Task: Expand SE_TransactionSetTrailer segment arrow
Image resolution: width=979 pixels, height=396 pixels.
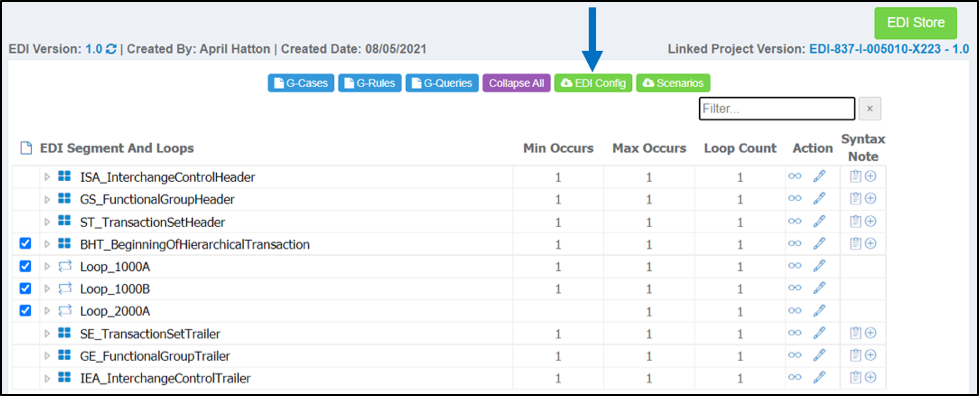Action: [x=46, y=334]
